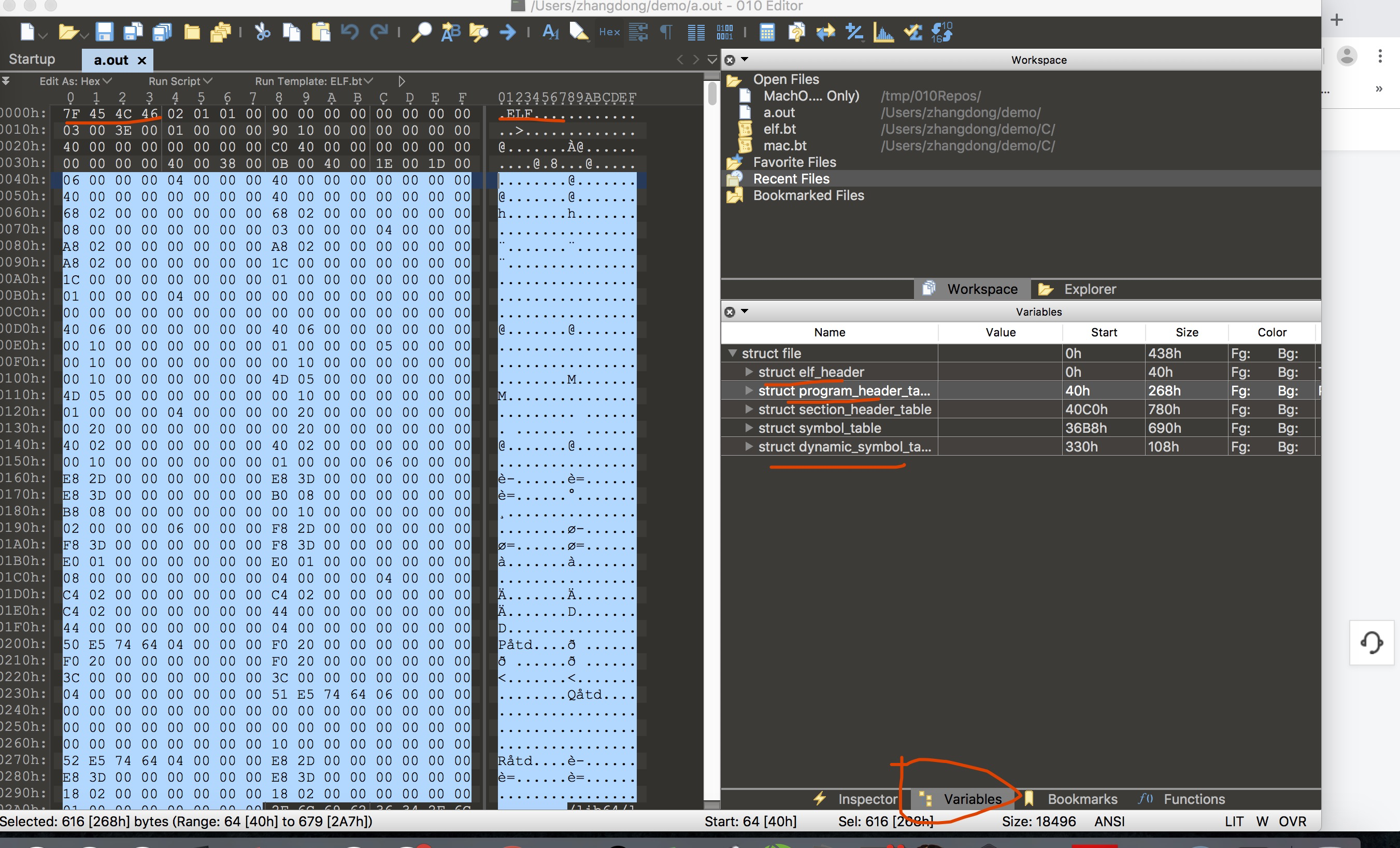Click the Compare files arrows icon
1400x848 pixels.
tap(825, 32)
